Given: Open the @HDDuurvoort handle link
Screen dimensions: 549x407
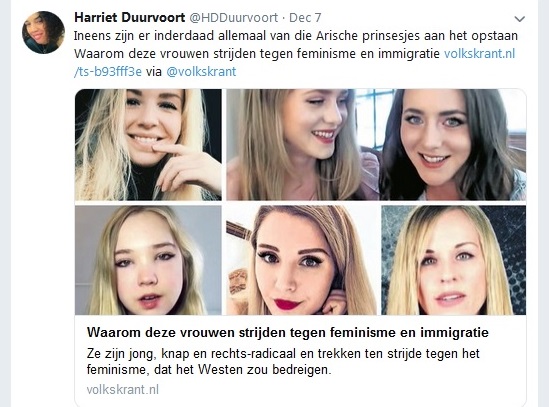Looking at the screenshot, I should (234, 18).
